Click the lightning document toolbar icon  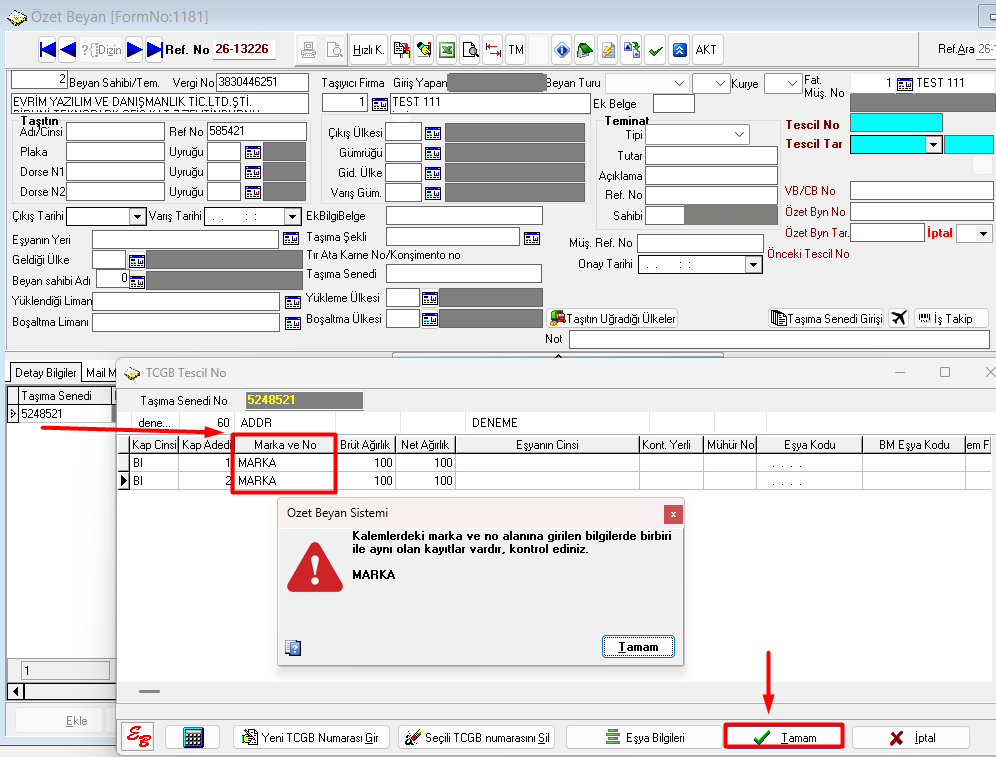point(608,50)
